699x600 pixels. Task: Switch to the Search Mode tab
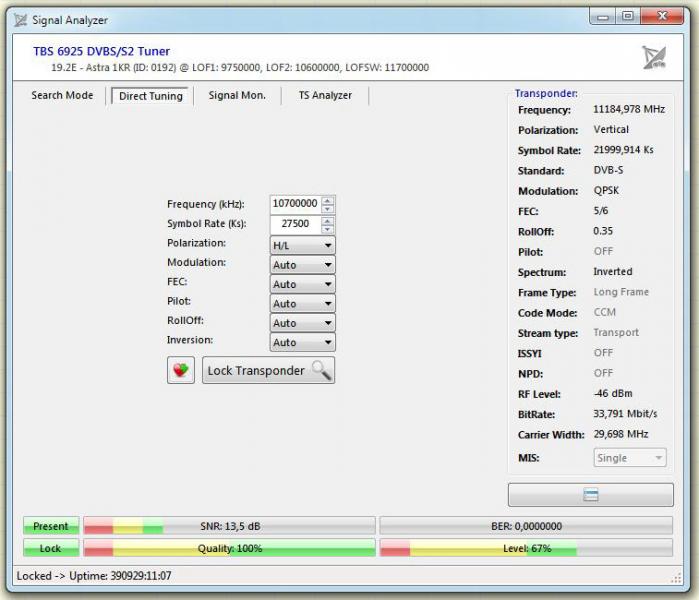point(62,96)
